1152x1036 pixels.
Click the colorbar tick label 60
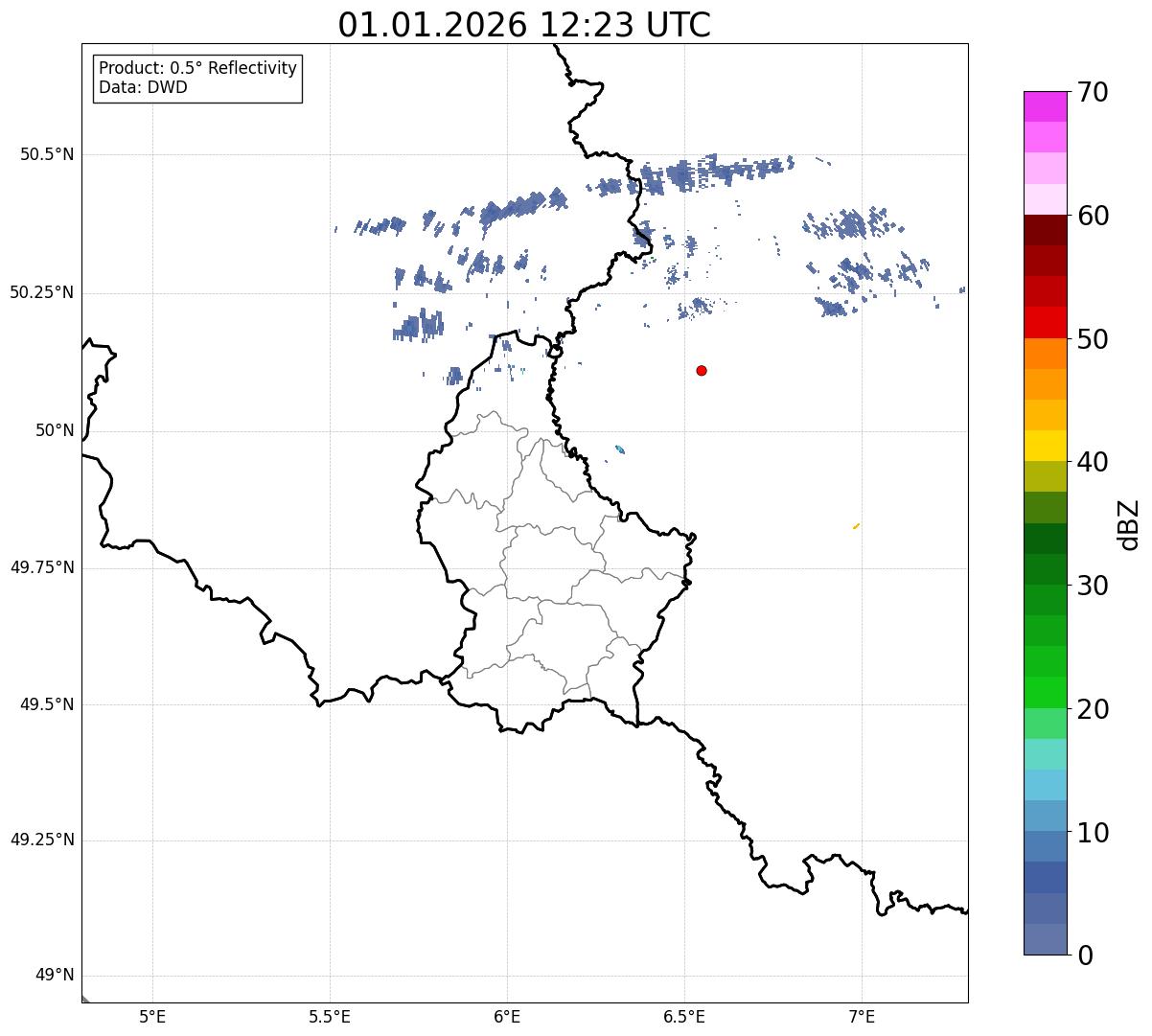tap(1092, 216)
